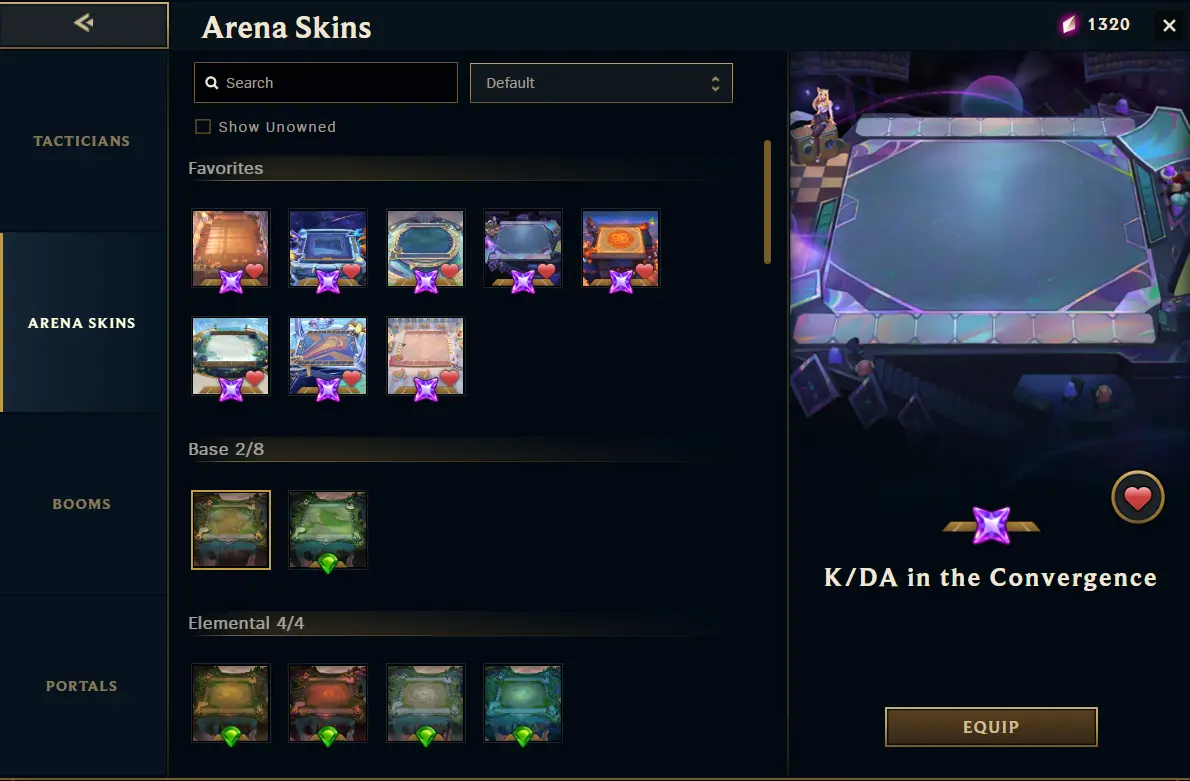Click the Search arena skins input field

326,83
